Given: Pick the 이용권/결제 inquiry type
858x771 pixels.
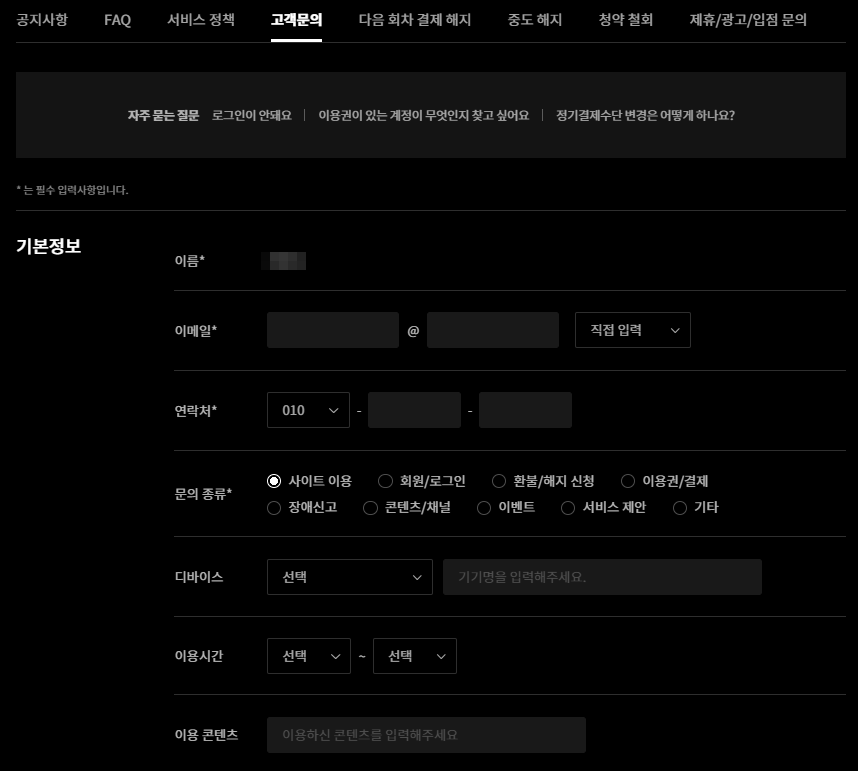Looking at the screenshot, I should pos(627,481).
